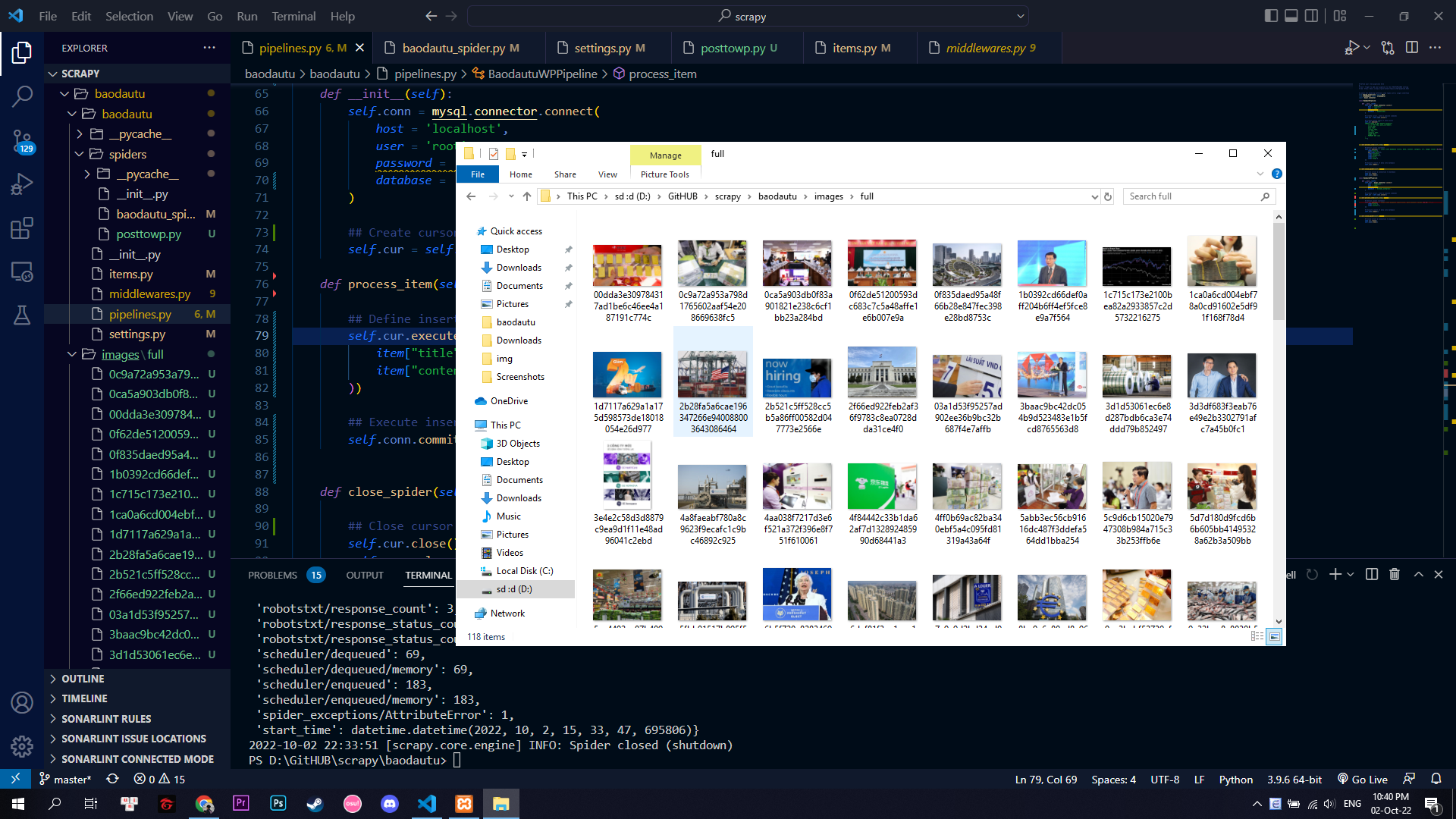Unpin Pictures from Quick access
Screen dimensions: 1456x819
point(568,303)
